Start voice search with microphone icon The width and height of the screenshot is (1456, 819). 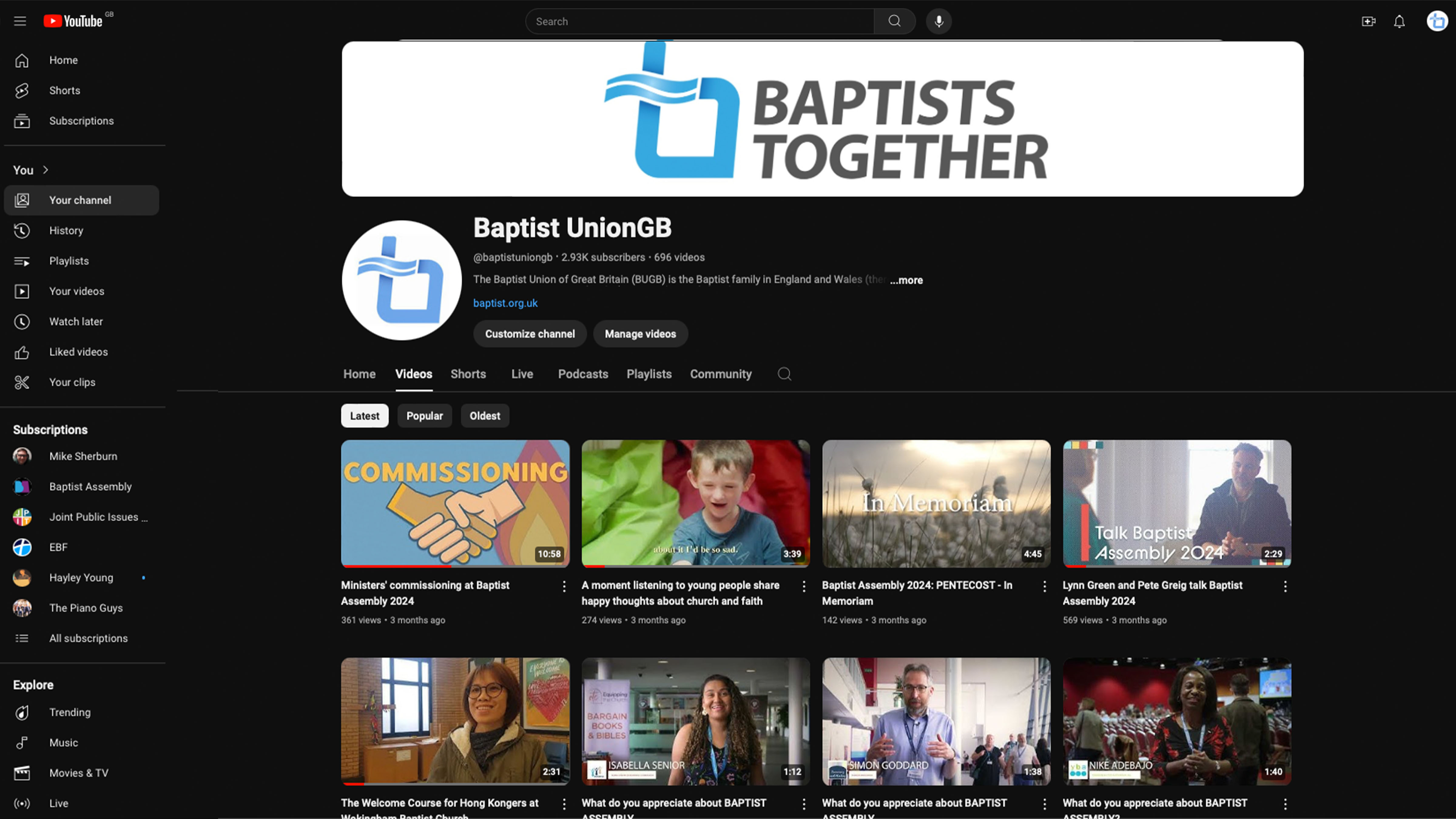click(x=938, y=22)
